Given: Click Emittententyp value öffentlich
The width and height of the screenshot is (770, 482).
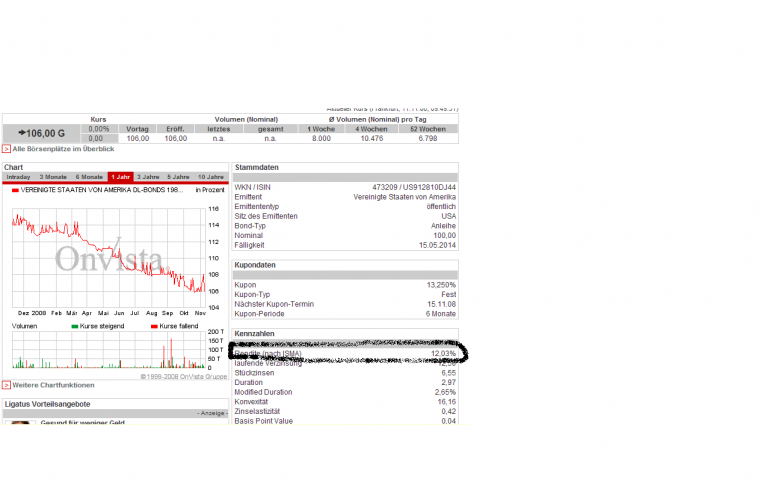Looking at the screenshot, I should [x=441, y=207].
